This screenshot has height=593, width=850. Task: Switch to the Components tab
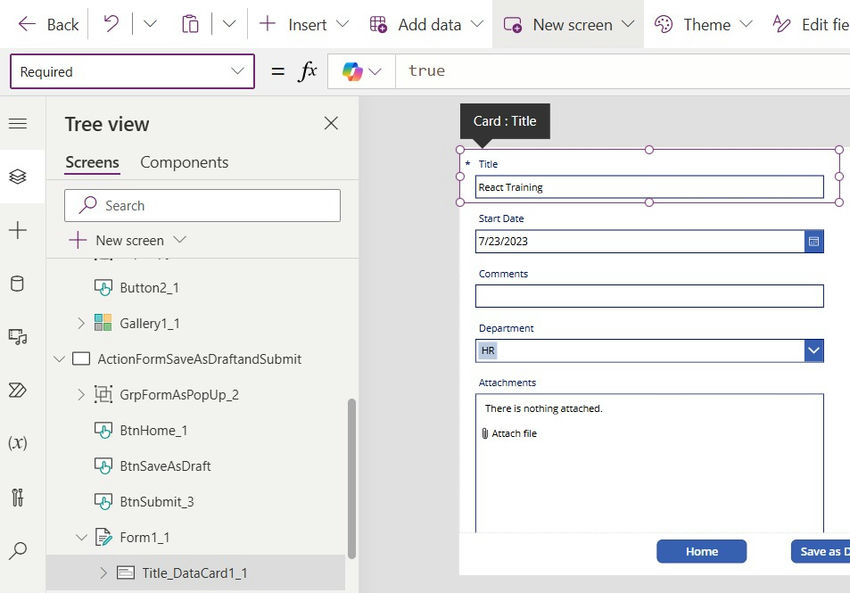click(184, 162)
